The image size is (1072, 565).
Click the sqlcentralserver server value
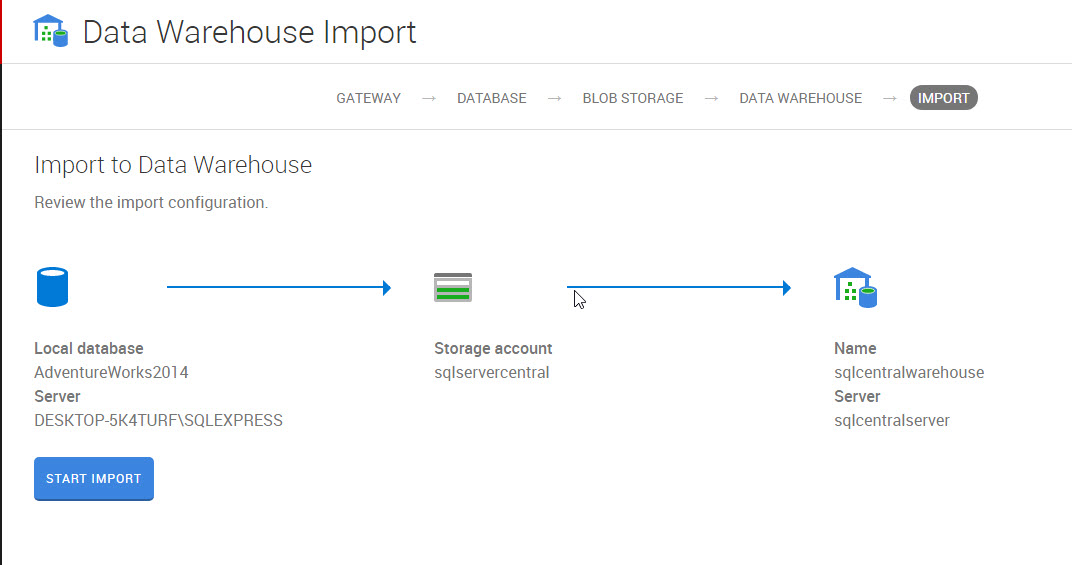[x=891, y=421]
